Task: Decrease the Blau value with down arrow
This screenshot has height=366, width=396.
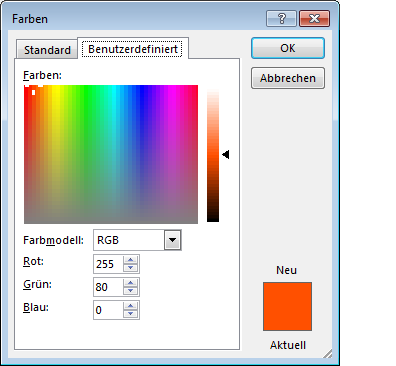Action: [x=130, y=314]
